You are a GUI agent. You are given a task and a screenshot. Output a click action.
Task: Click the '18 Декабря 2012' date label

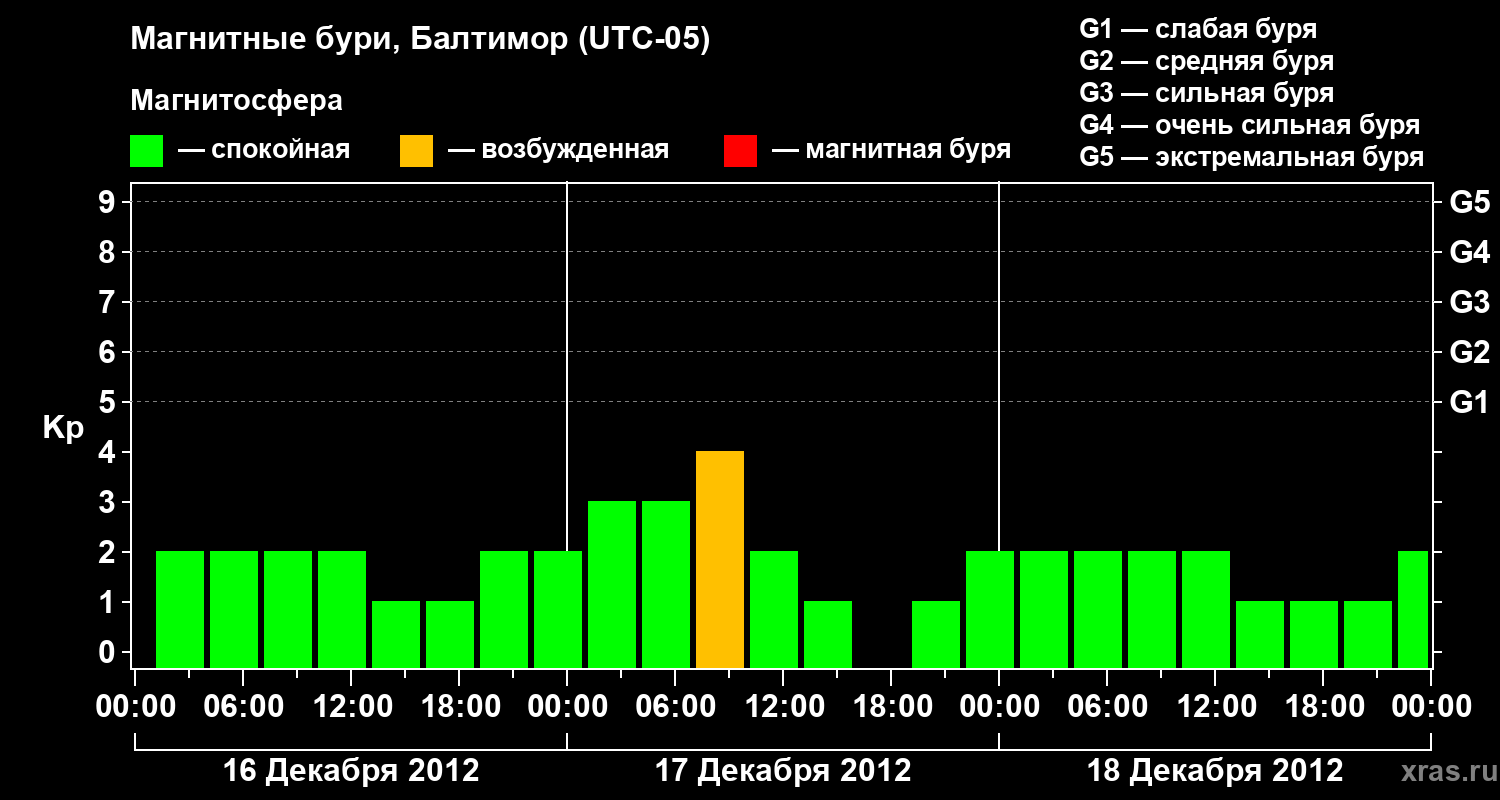click(1215, 771)
